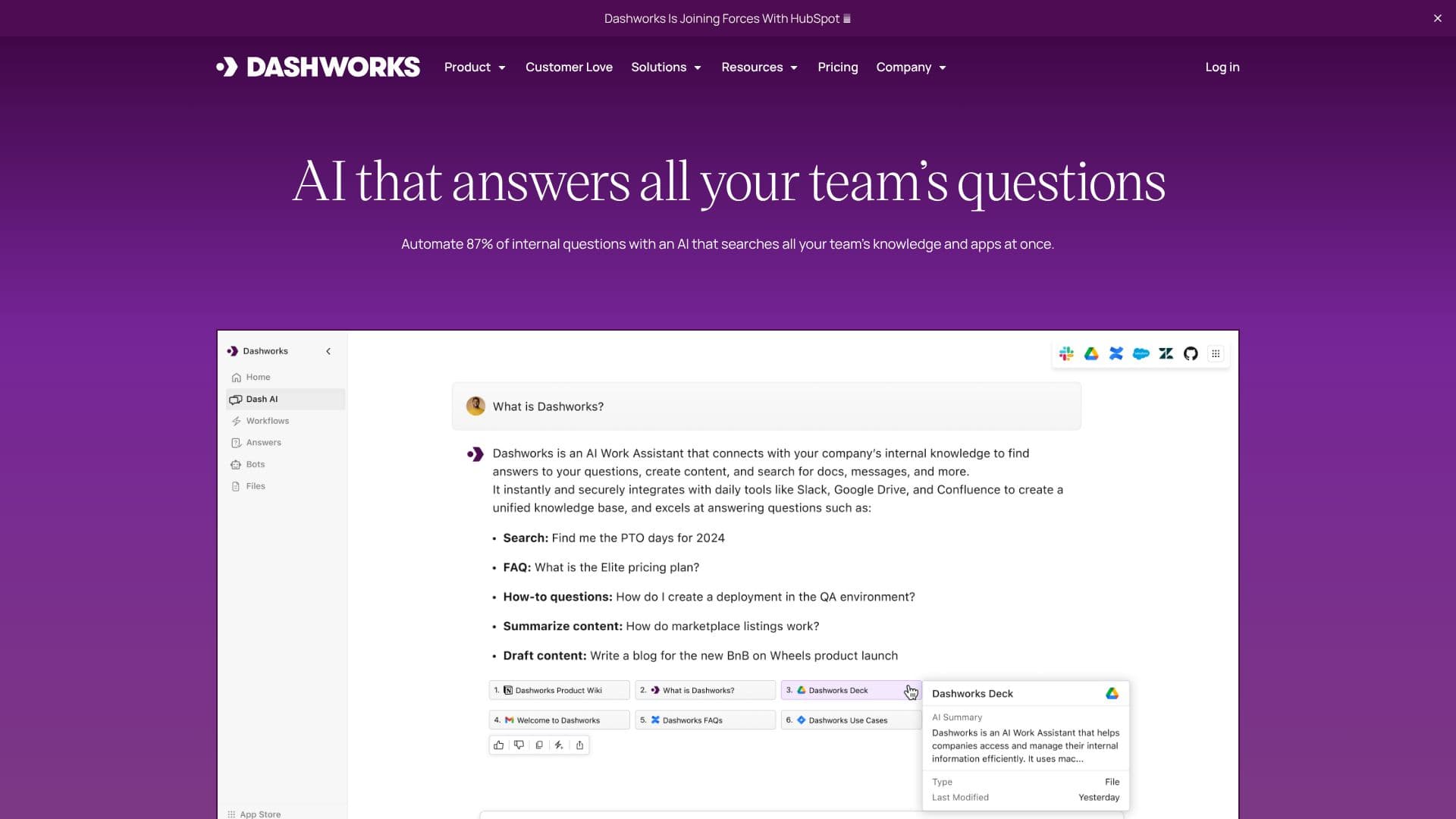Click the Google Drive icon in preview card
Screen dimensions: 1456x819
[1112, 693]
